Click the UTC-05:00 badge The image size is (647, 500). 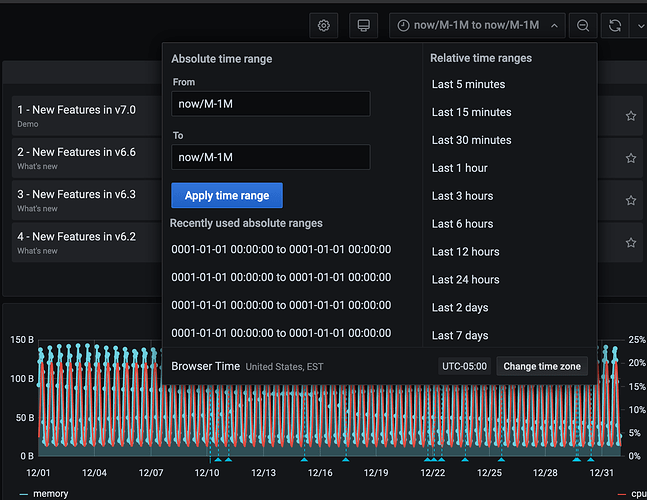(x=464, y=366)
